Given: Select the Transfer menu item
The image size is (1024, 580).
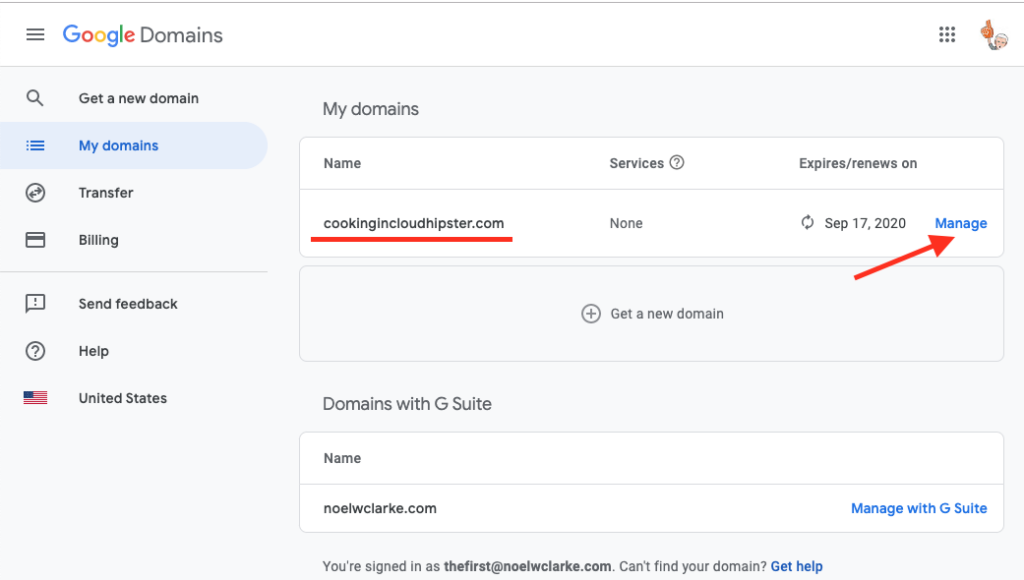Looking at the screenshot, I should pos(106,192).
